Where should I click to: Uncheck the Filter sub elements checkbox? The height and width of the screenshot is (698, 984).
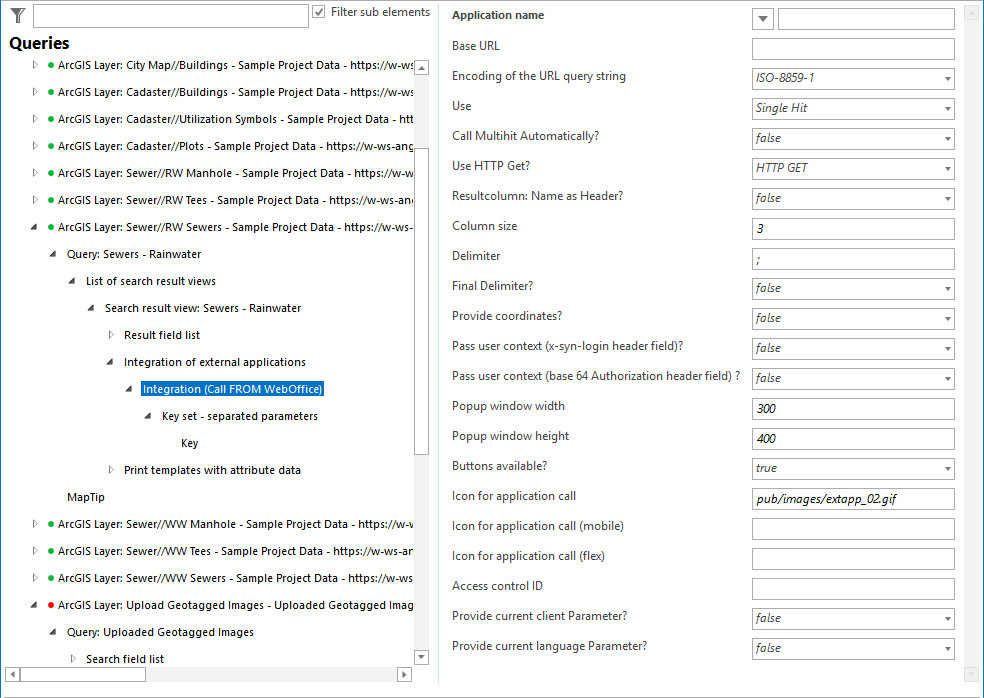[x=321, y=10]
